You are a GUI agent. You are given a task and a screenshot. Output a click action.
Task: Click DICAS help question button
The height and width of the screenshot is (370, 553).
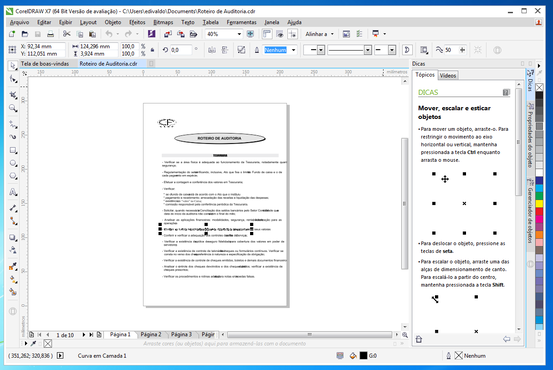pos(506,92)
